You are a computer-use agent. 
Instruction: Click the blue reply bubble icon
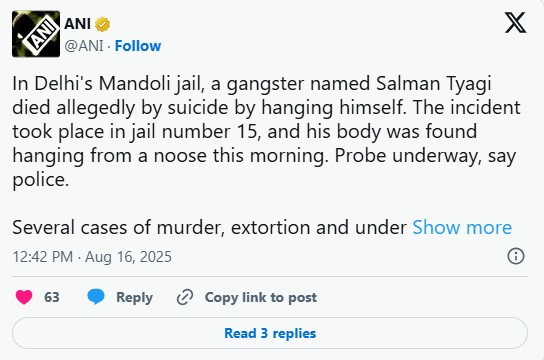[96, 297]
